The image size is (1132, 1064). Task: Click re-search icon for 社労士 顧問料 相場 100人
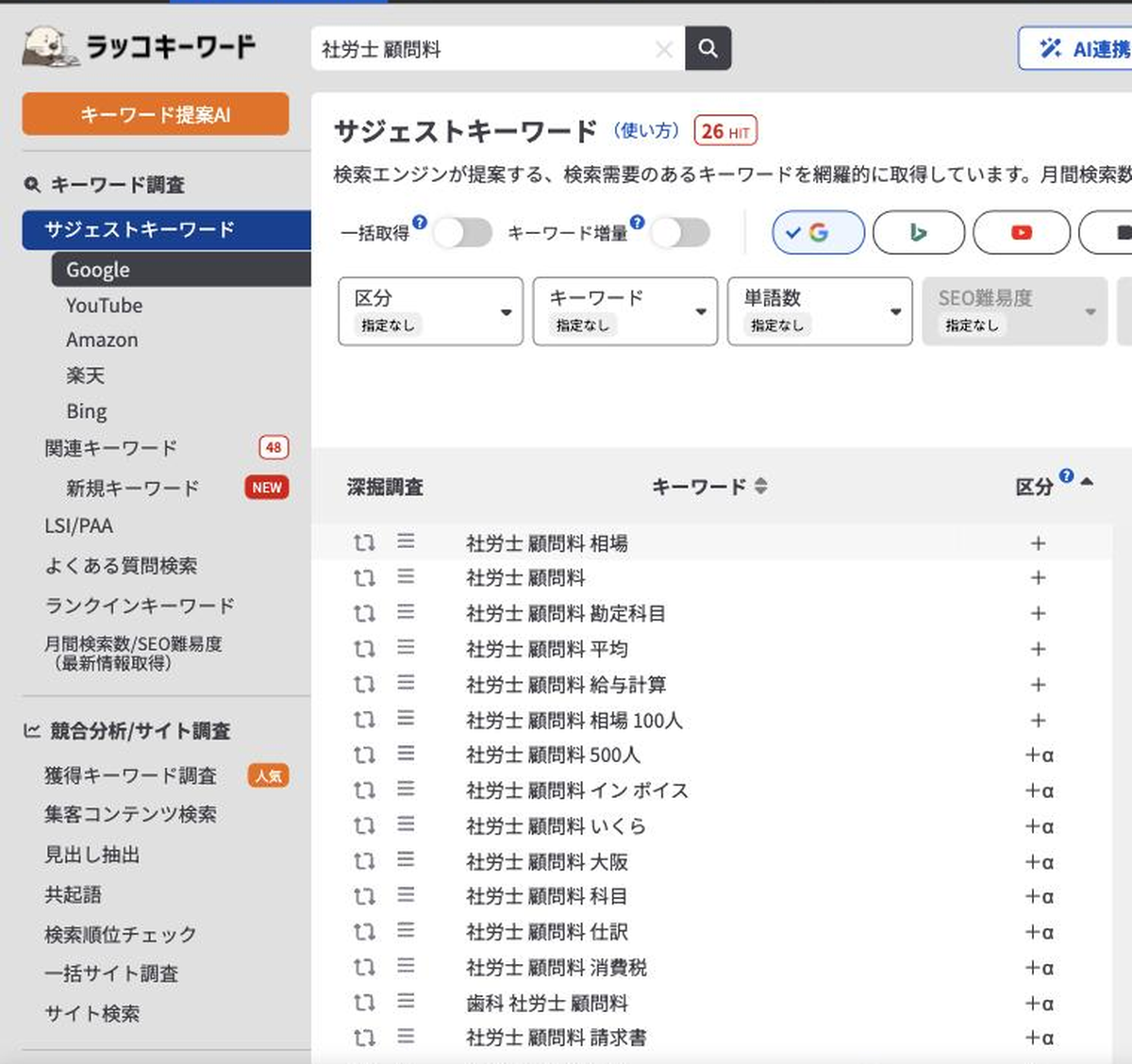(x=364, y=720)
